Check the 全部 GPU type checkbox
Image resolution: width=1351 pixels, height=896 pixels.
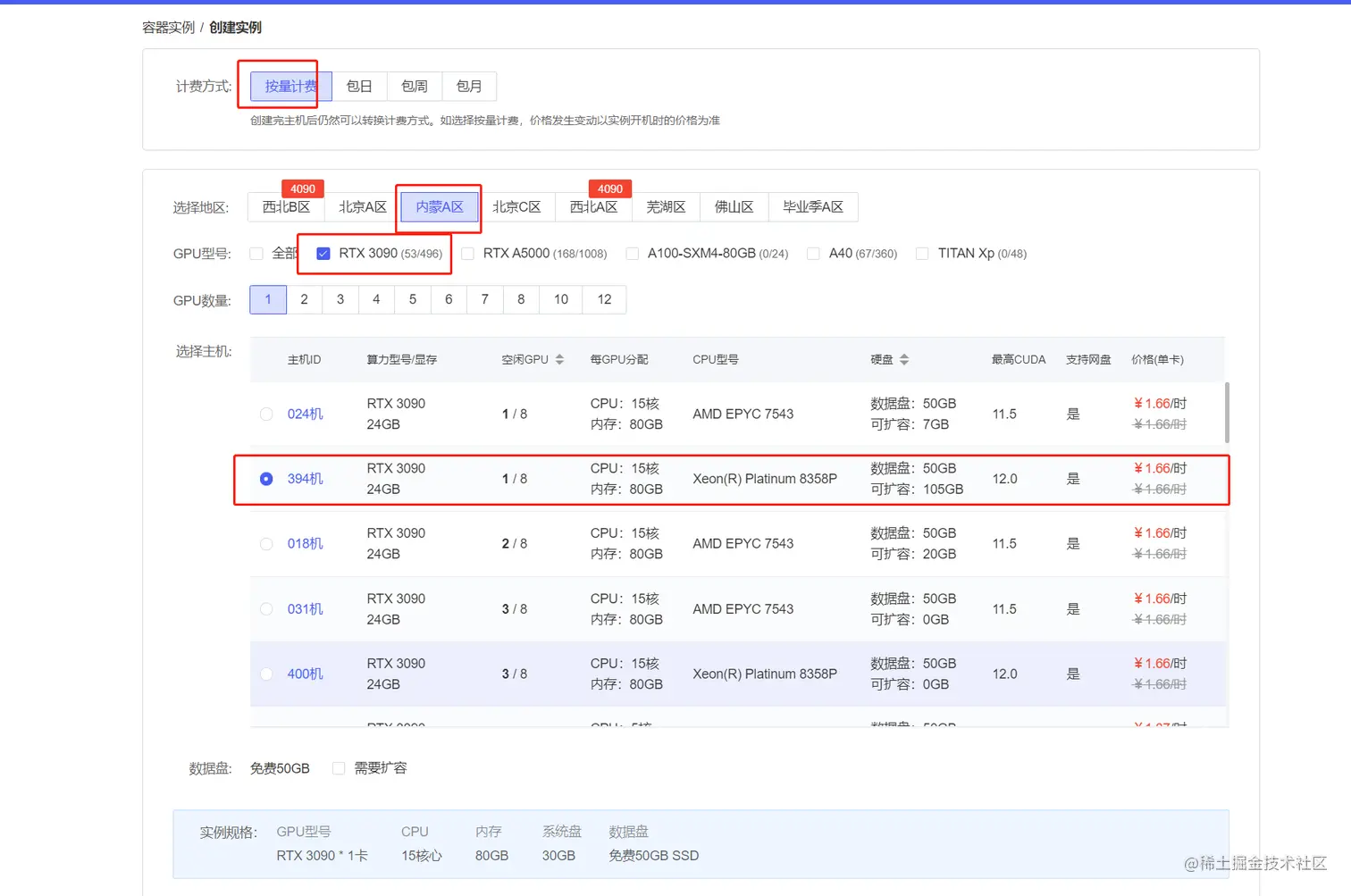256,254
